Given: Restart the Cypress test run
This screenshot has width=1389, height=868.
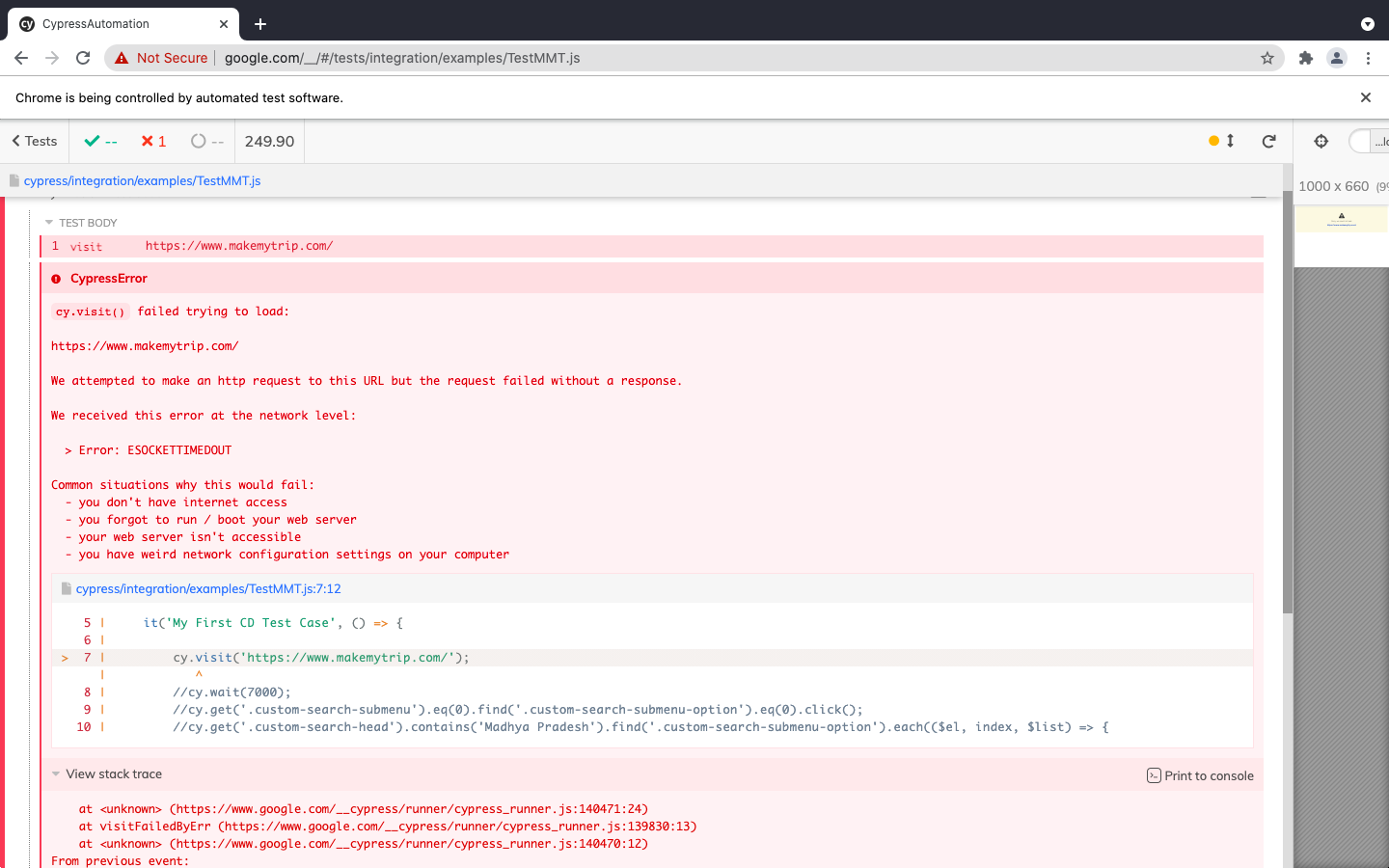Looking at the screenshot, I should coord(1268,141).
